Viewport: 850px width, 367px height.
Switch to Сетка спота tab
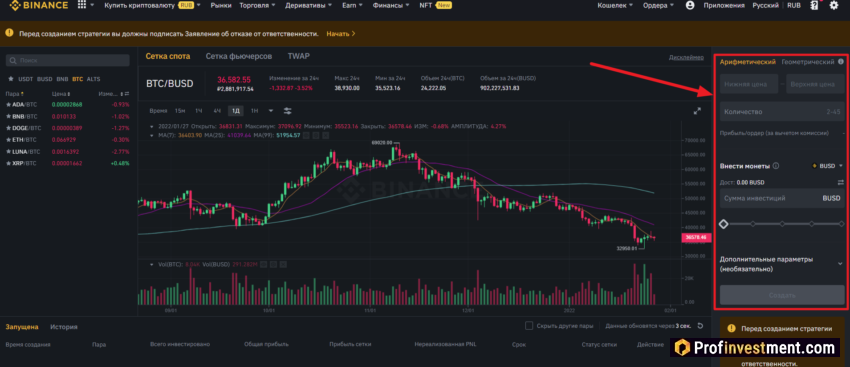click(168, 56)
